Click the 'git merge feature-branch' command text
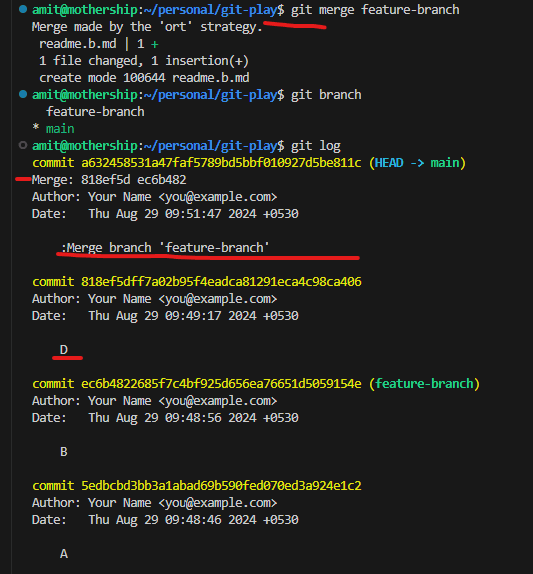This screenshot has width=533, height=574. click(x=375, y=10)
